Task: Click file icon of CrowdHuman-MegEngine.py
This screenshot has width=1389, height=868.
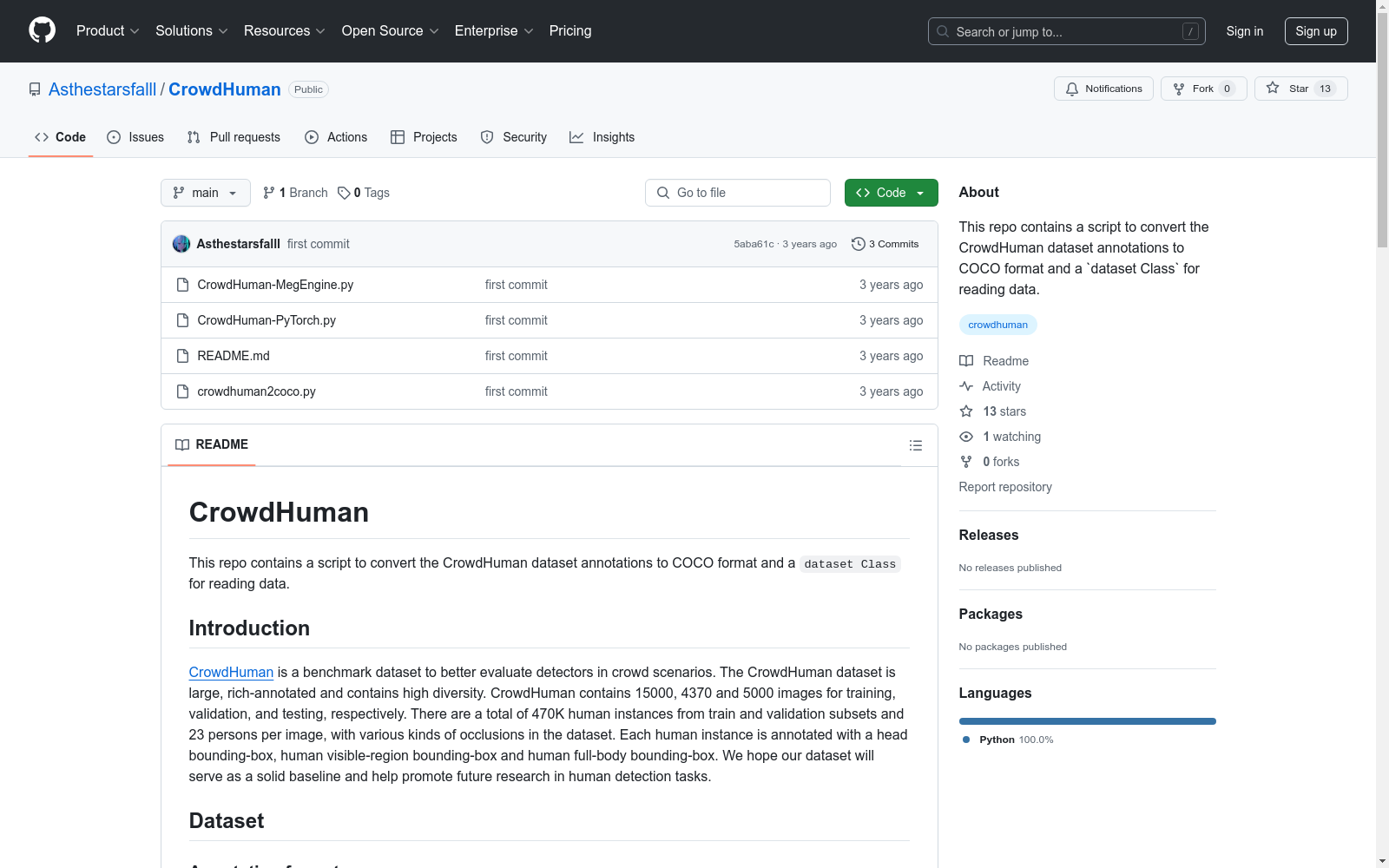Action: pyautogui.click(x=182, y=285)
